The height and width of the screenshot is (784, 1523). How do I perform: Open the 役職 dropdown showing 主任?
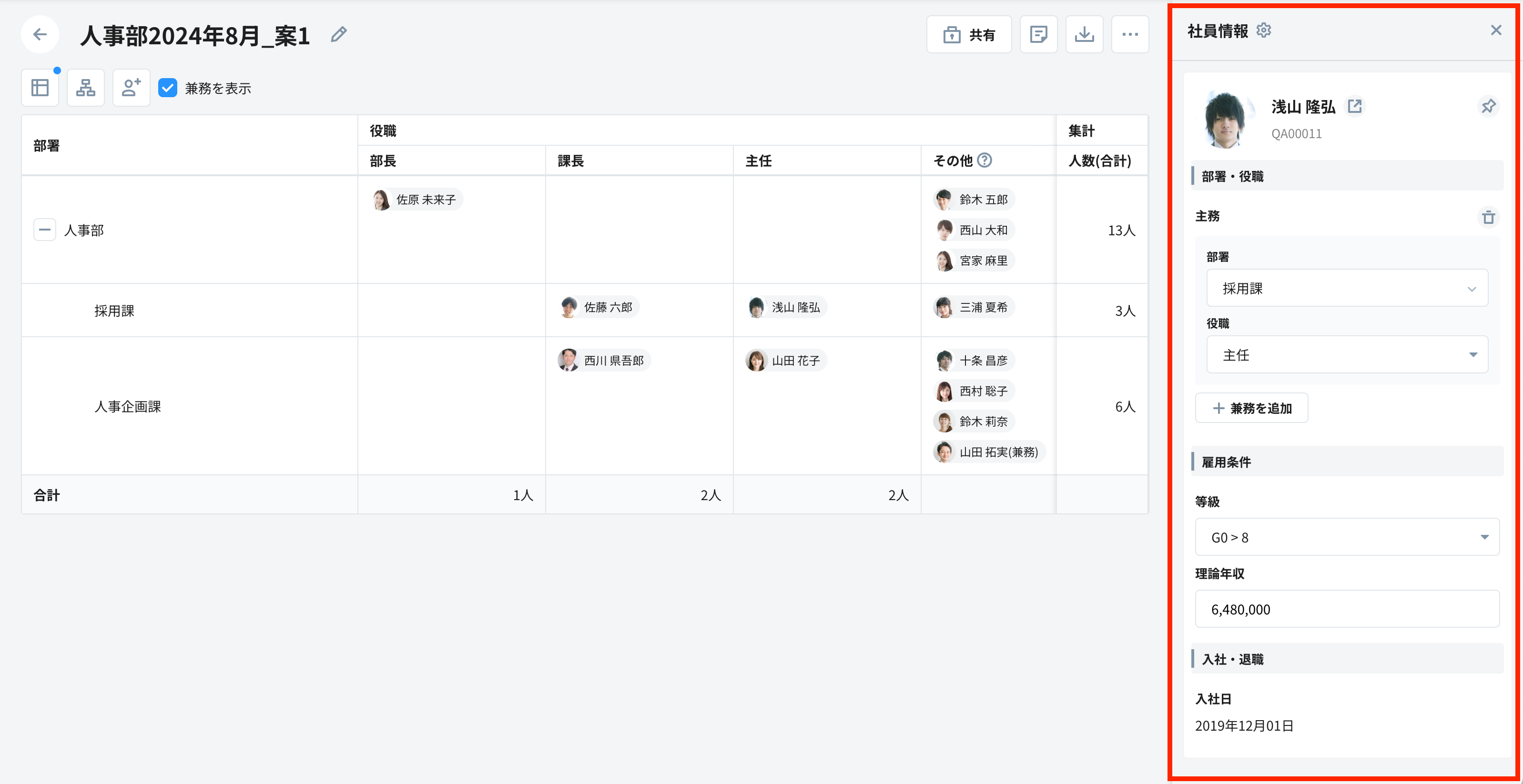(1347, 354)
